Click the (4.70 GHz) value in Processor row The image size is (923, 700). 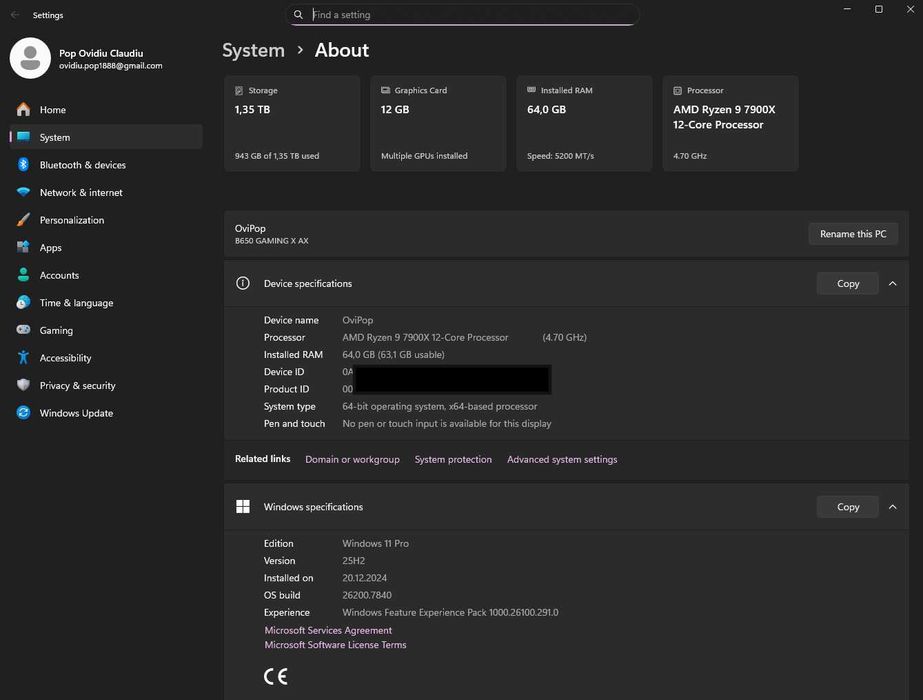[x=564, y=337]
